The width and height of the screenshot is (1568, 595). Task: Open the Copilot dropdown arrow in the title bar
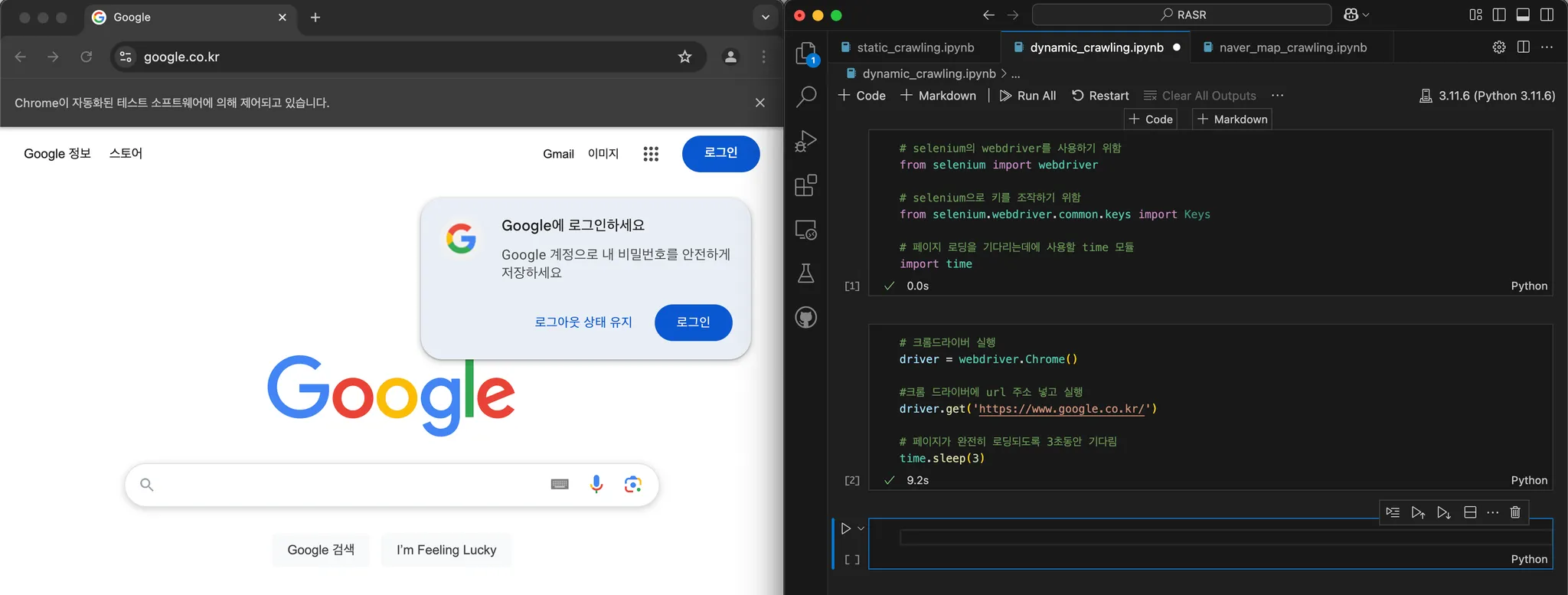(1366, 15)
